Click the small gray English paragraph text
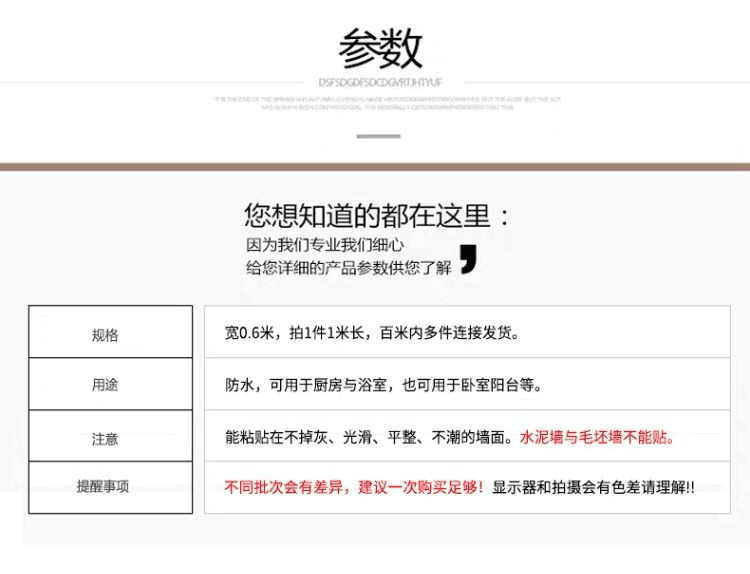 pyautogui.click(x=387, y=103)
